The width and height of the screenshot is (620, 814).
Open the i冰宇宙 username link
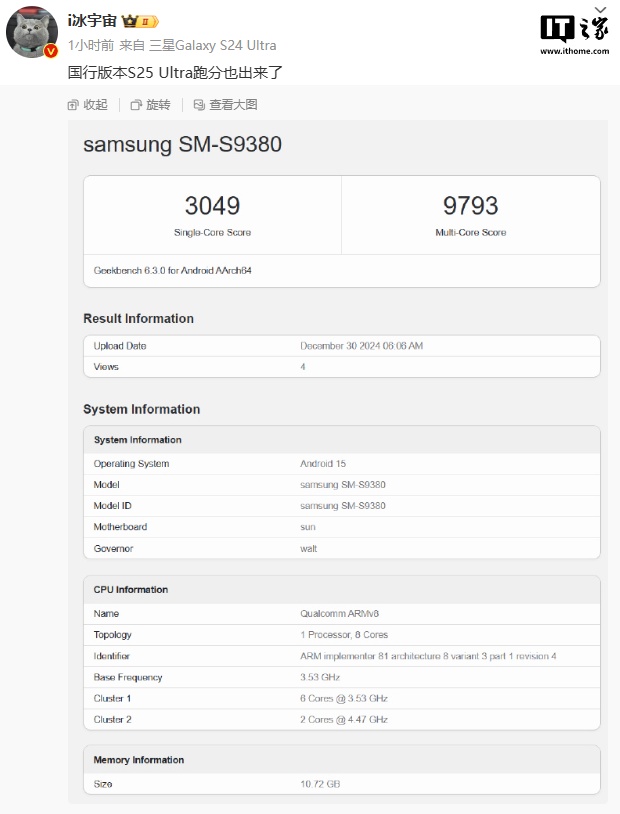pyautogui.click(x=92, y=21)
